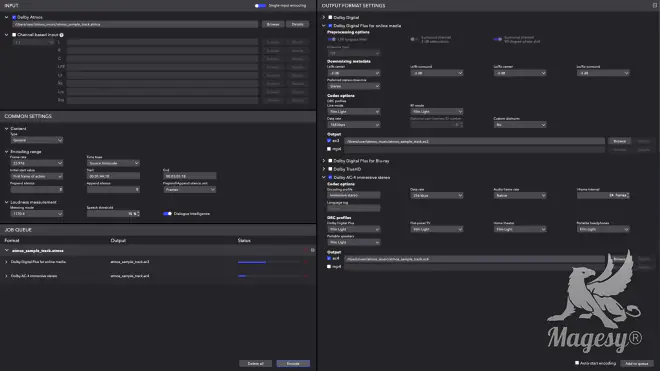The height and width of the screenshot is (371, 660).
Task: Click the Encode button
Action: [293, 363]
